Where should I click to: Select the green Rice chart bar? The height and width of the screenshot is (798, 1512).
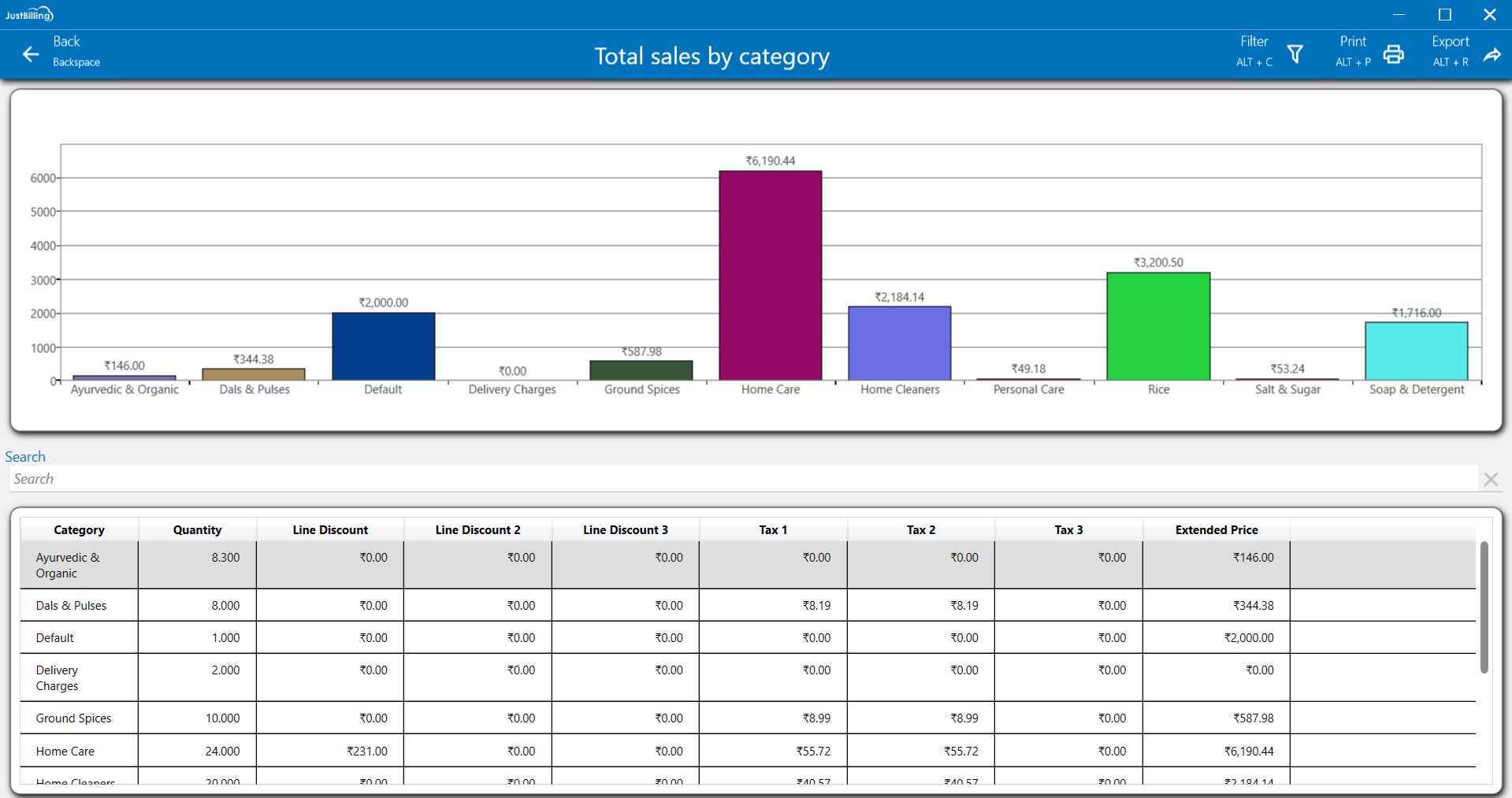click(x=1157, y=326)
